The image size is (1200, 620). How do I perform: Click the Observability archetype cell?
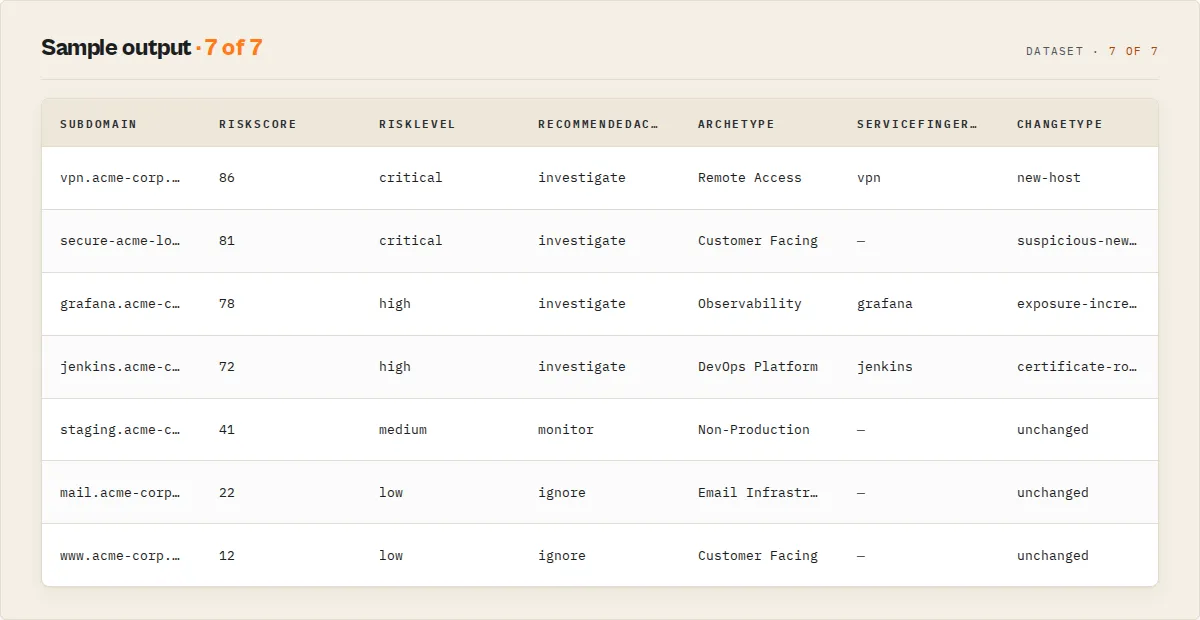[x=750, y=304]
